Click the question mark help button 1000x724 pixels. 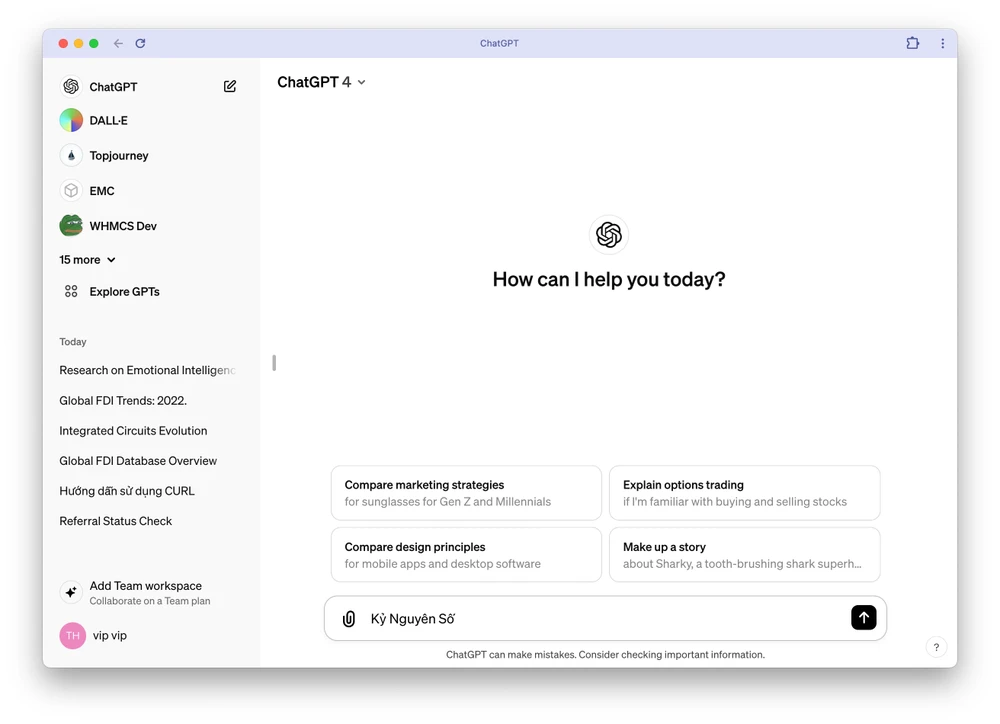point(936,647)
